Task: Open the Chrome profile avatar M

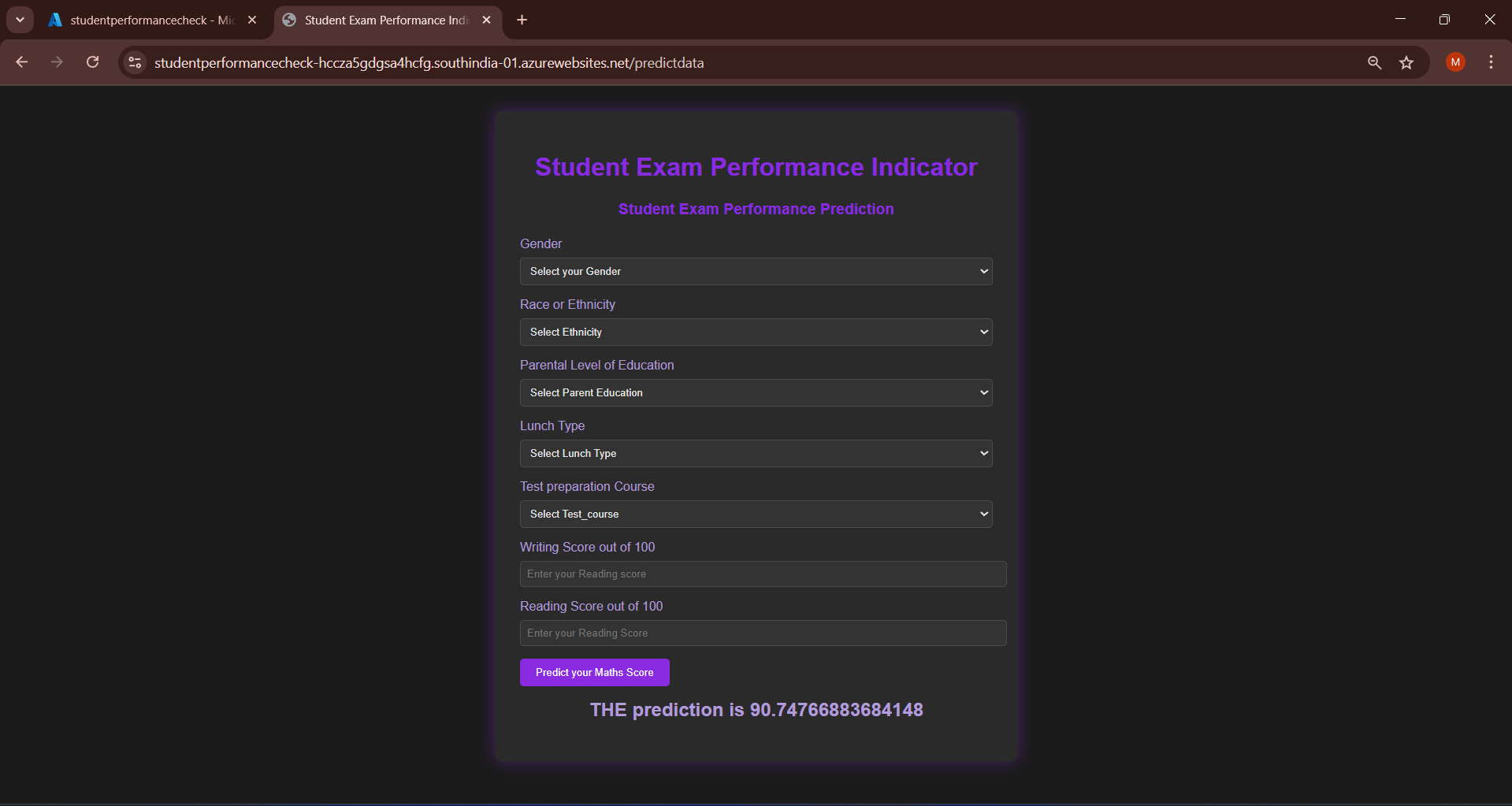Action: click(1455, 62)
